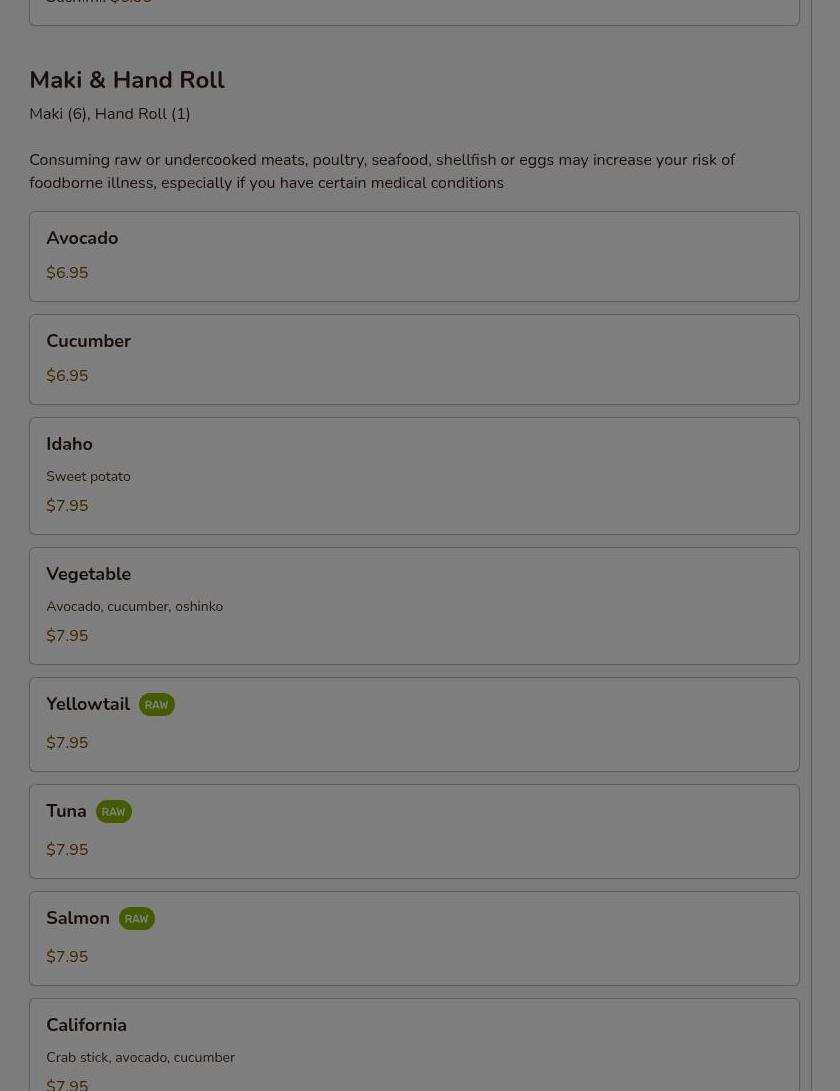Click the RAW badge beside Tuna
Screen dimensions: 840x1091
click(113, 812)
